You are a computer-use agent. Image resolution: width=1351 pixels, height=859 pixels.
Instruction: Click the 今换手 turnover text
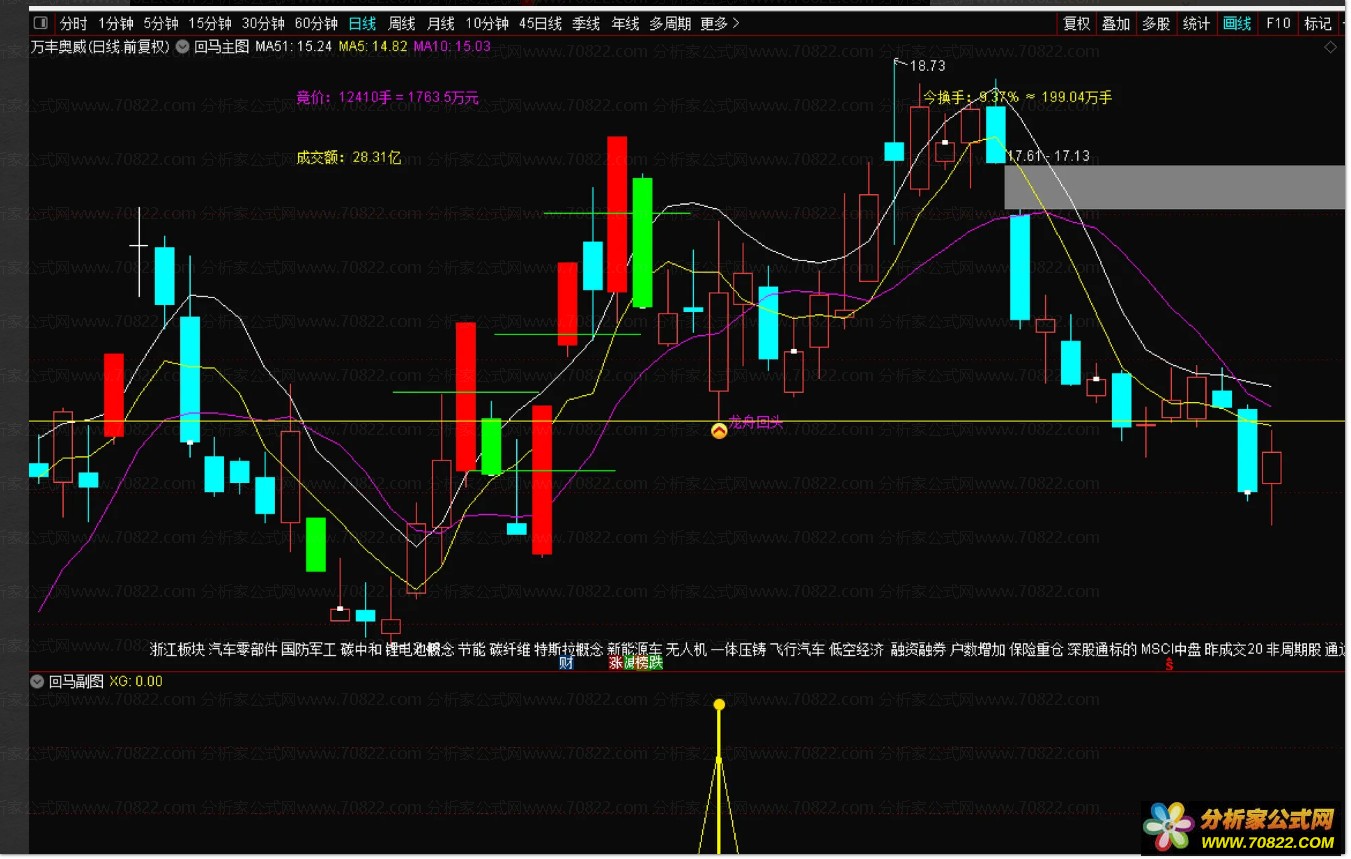point(1017,97)
